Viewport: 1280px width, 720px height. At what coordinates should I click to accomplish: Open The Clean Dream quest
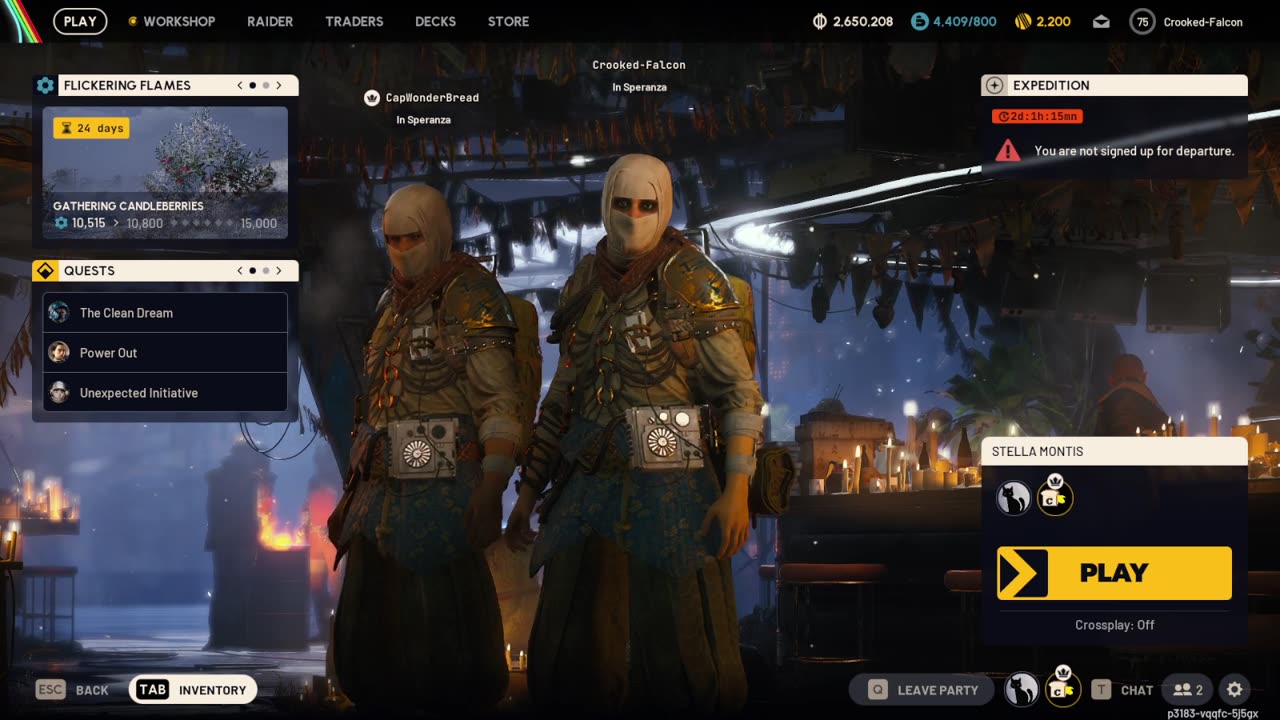point(165,313)
